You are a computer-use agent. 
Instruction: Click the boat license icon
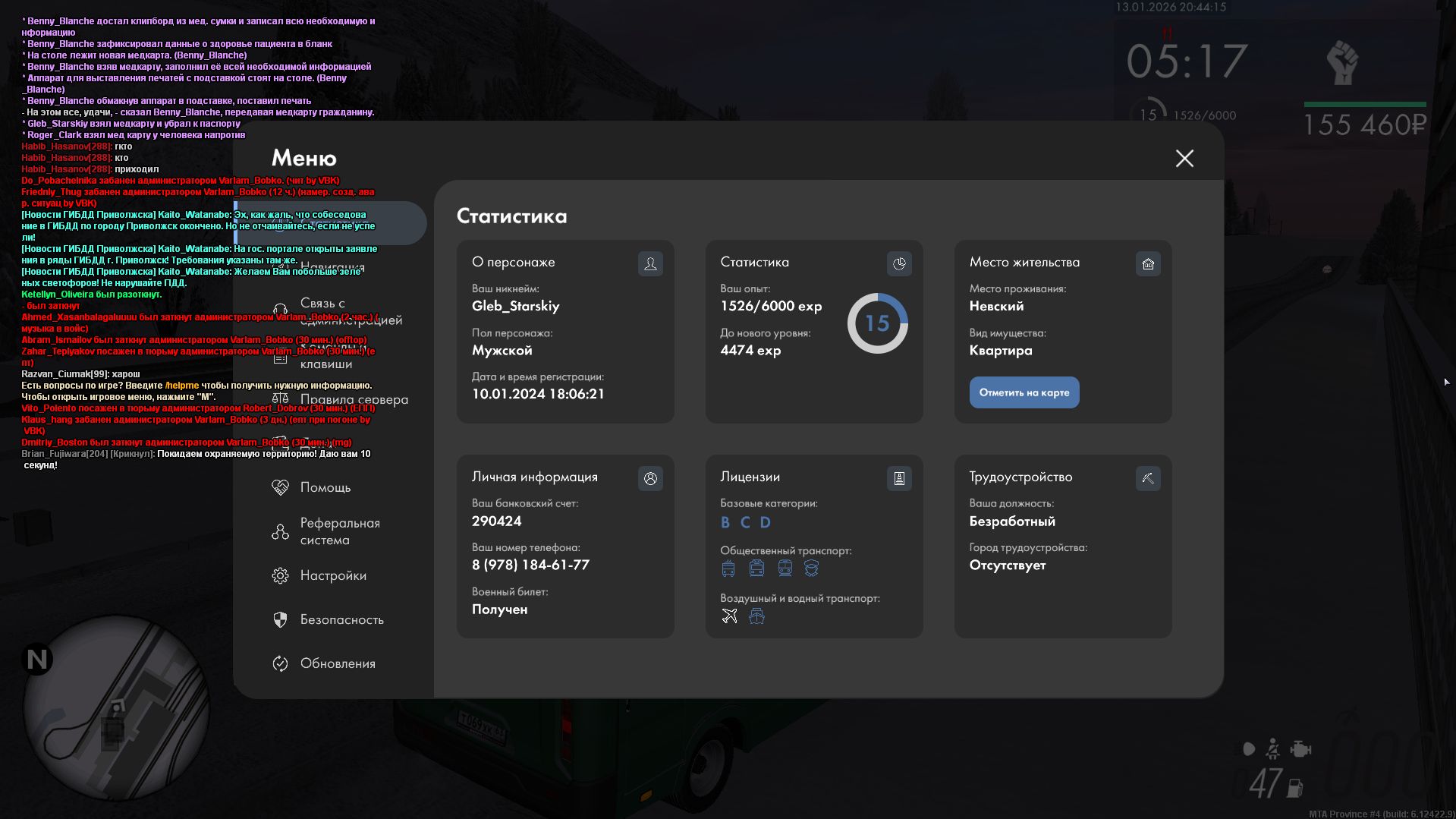[x=756, y=616]
